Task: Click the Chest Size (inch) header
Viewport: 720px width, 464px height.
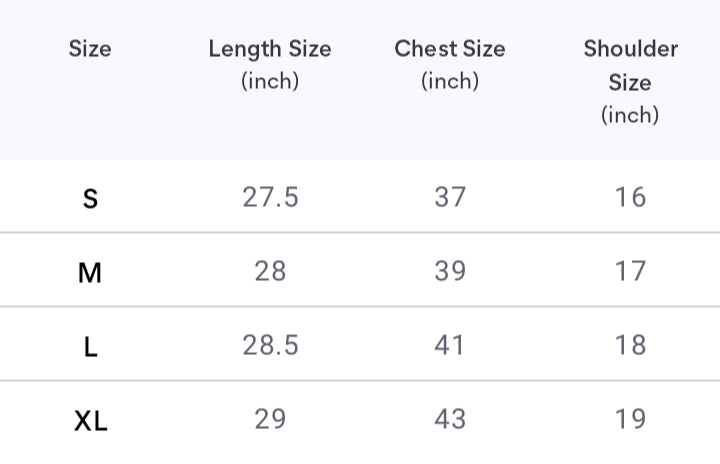Action: click(x=450, y=64)
